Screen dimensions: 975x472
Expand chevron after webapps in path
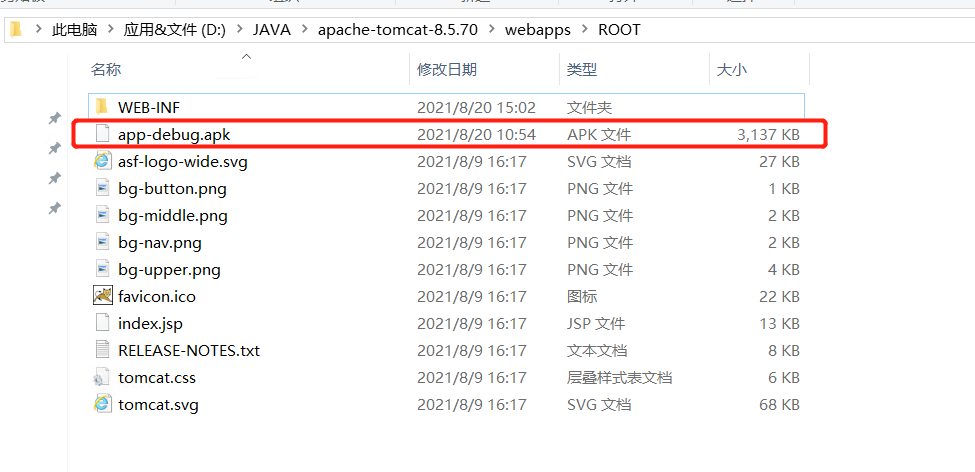point(585,30)
